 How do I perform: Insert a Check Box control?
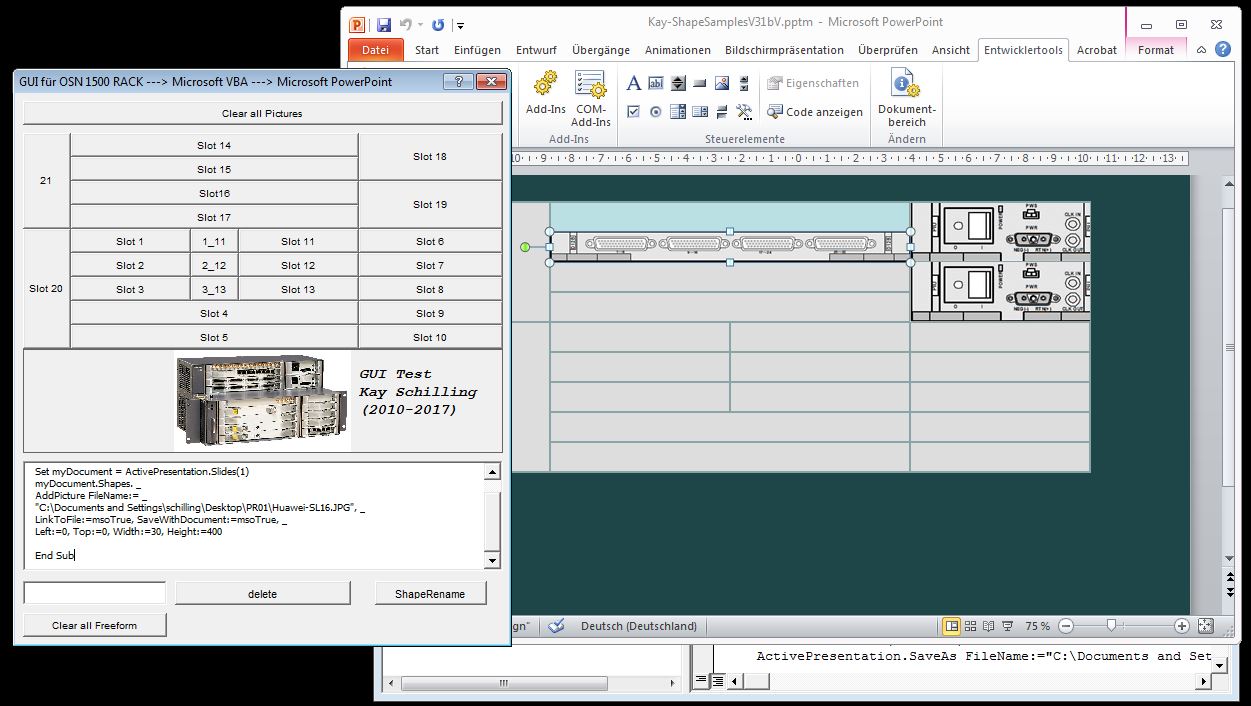click(633, 111)
